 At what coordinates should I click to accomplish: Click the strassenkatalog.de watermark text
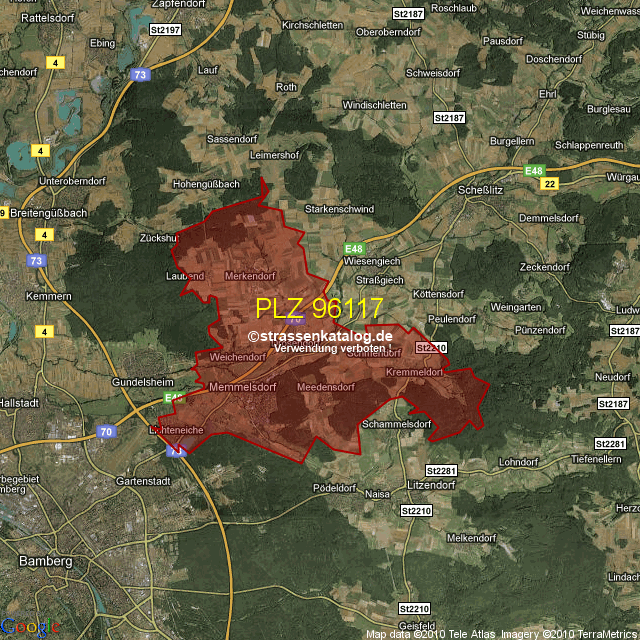click(x=320, y=337)
